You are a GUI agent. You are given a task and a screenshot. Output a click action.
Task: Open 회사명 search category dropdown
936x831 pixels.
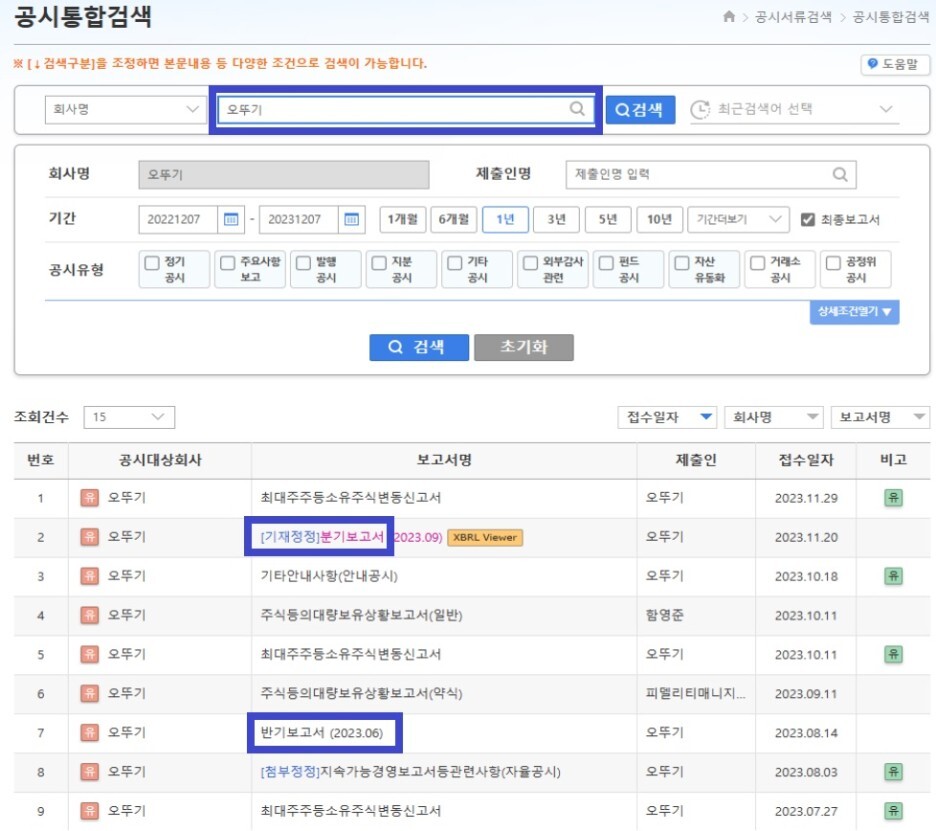click(125, 109)
